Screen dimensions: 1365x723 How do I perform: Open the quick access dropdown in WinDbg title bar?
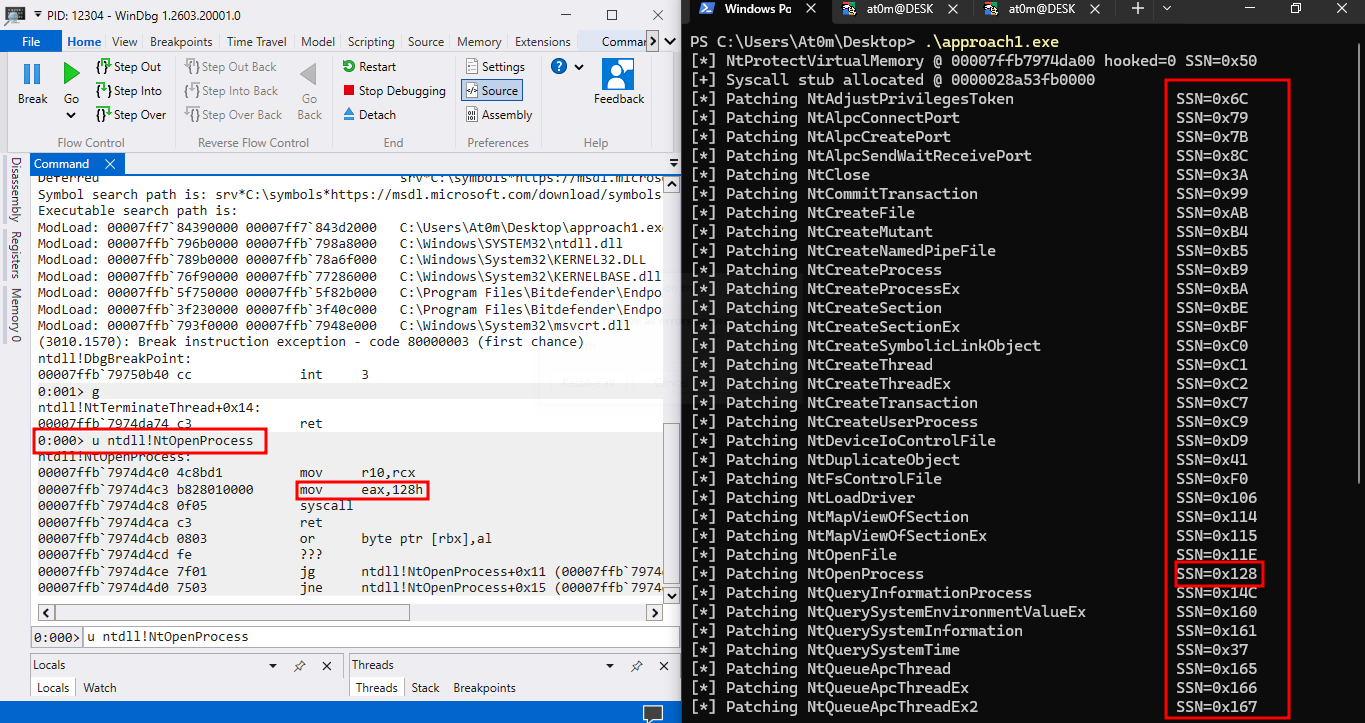click(x=37, y=16)
